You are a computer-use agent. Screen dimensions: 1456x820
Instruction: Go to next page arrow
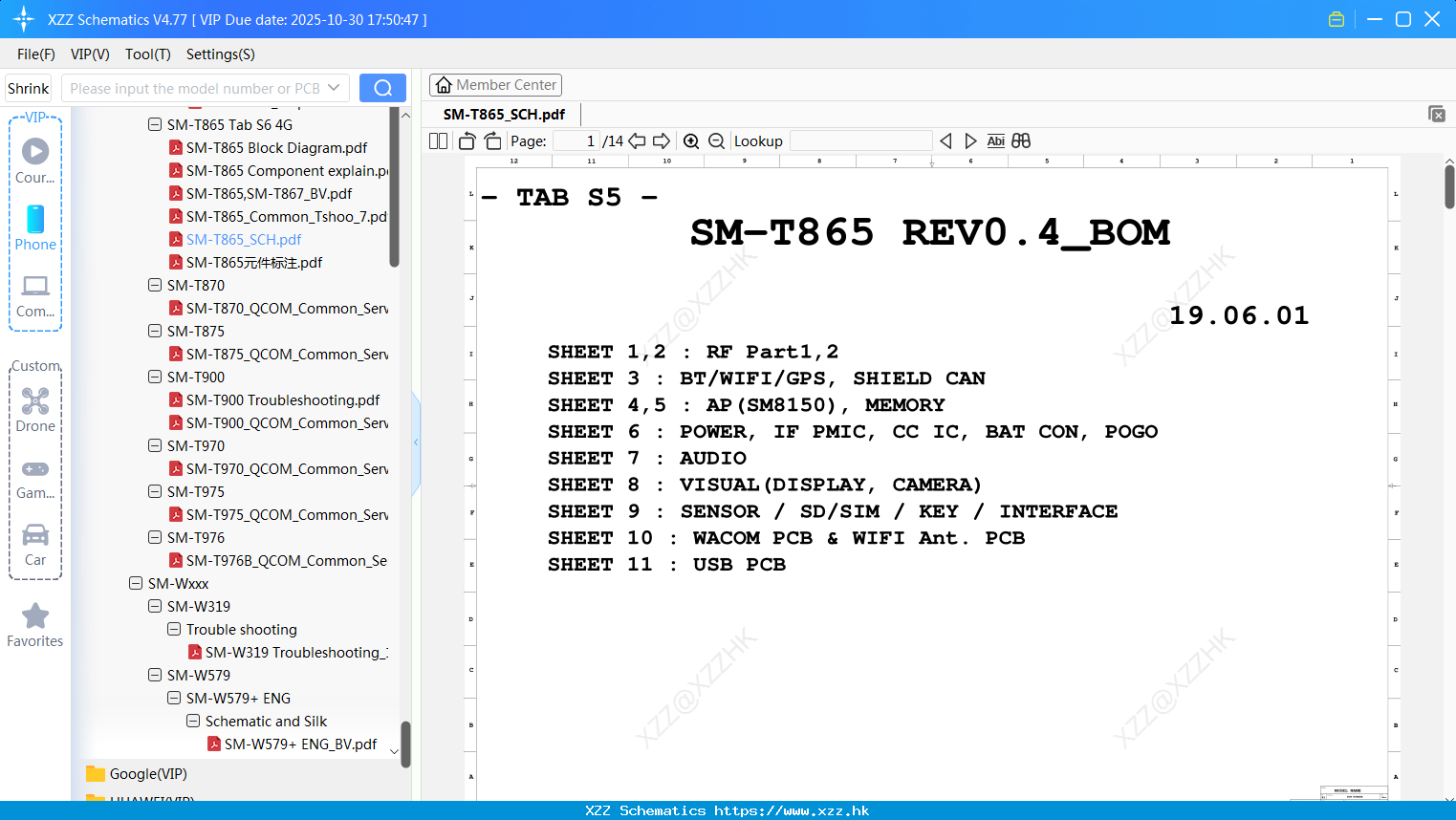(x=662, y=140)
